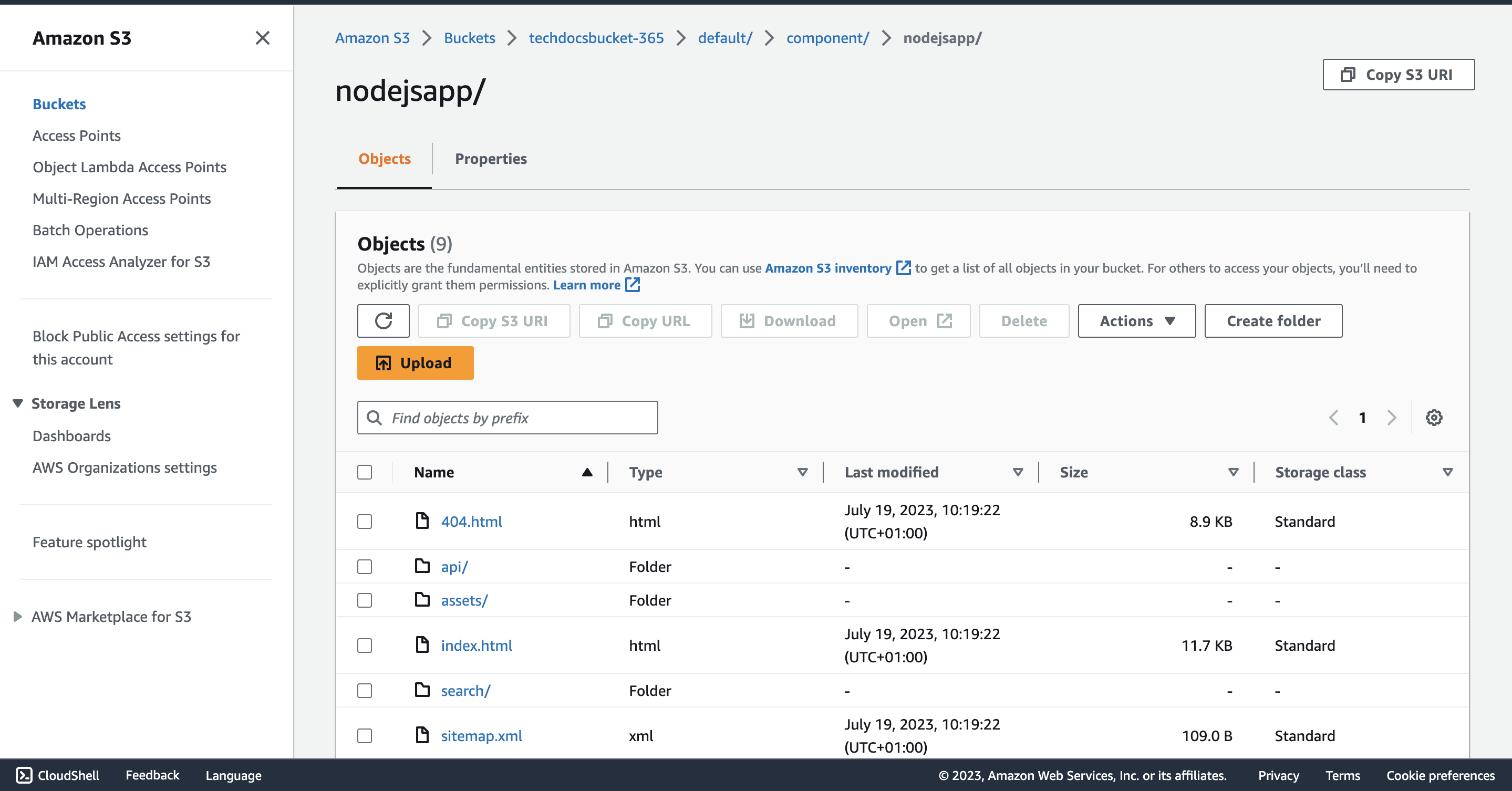Open Block Public Access settings for this account

pos(136,348)
